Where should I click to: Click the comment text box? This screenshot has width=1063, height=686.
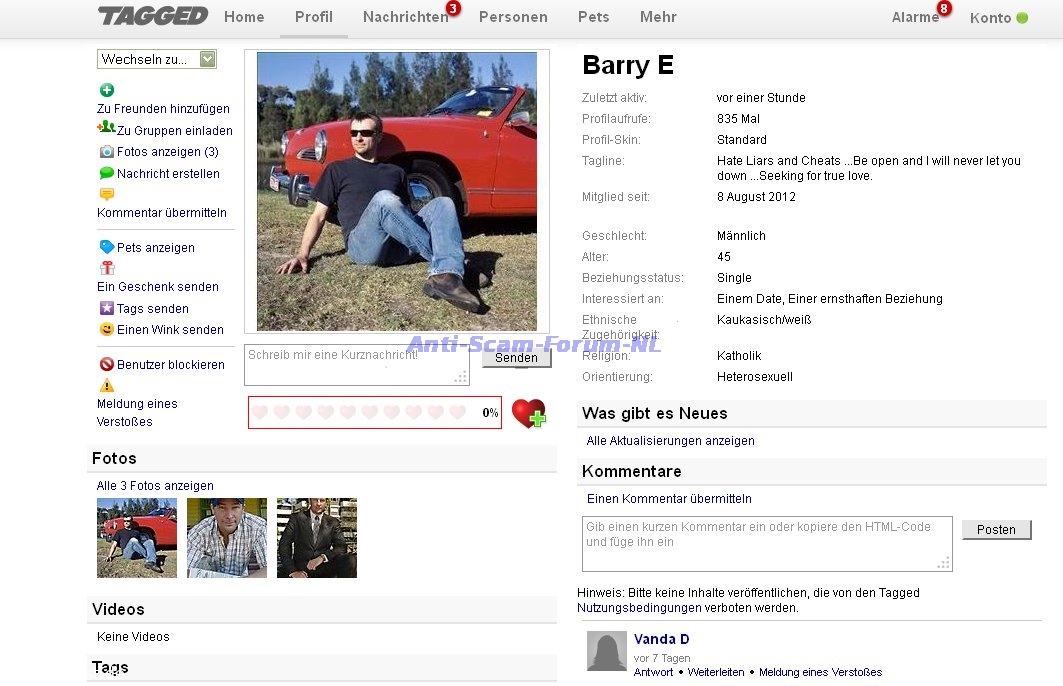coord(767,544)
